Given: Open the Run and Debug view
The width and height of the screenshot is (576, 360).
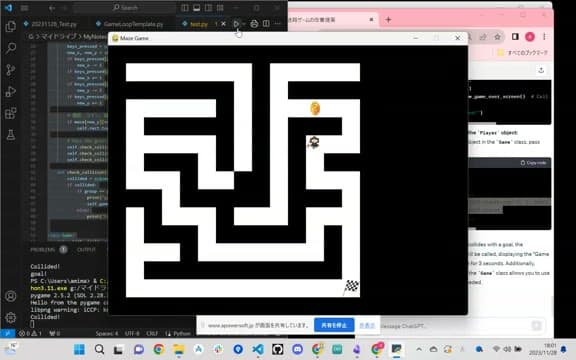Looking at the screenshot, I should pos(11,91).
